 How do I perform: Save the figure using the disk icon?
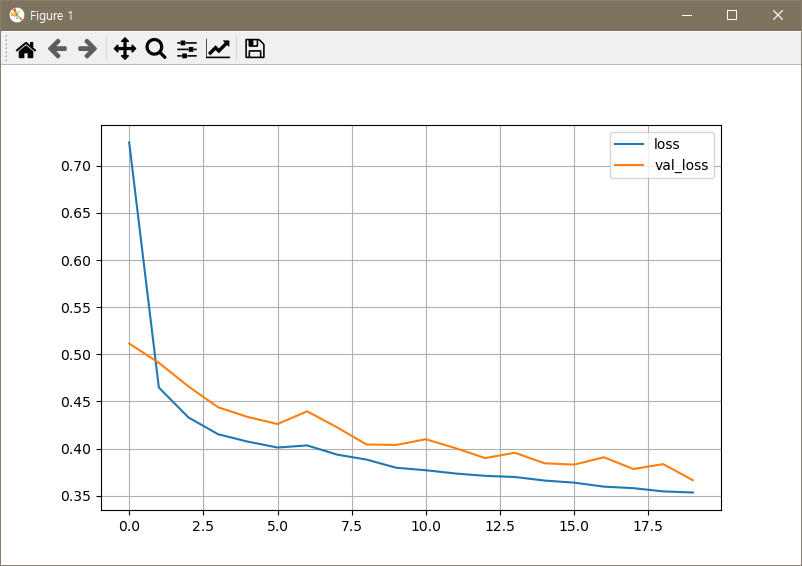(x=254, y=49)
